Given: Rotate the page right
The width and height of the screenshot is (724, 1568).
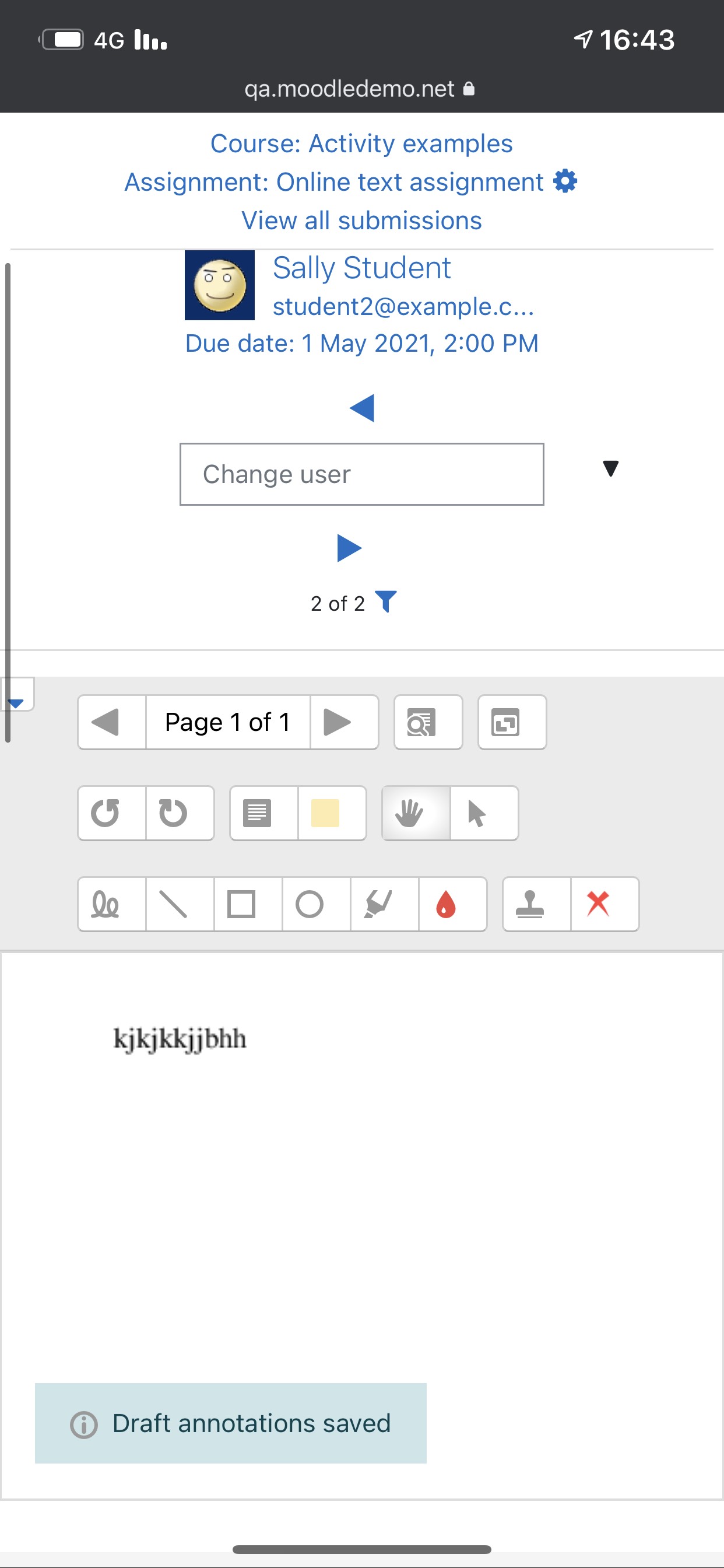Looking at the screenshot, I should pos(180,813).
